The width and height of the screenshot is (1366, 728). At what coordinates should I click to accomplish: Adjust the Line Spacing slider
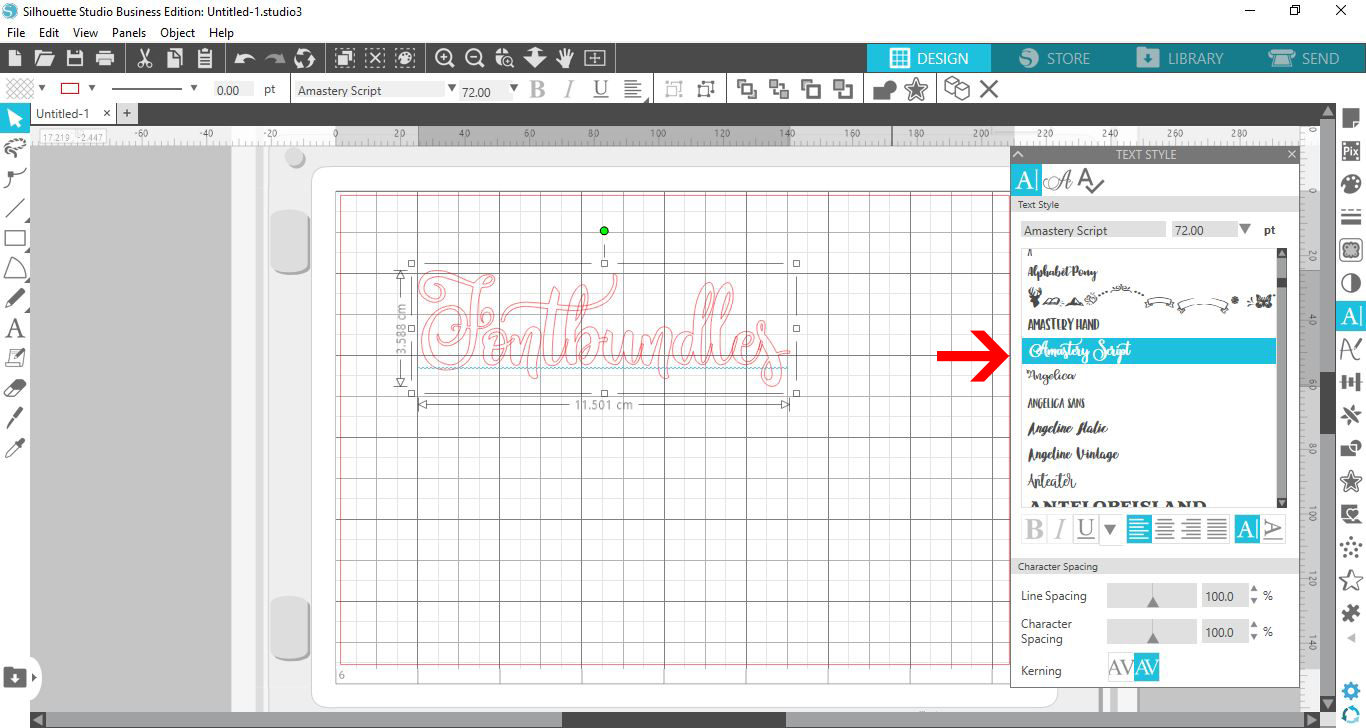(1151, 595)
